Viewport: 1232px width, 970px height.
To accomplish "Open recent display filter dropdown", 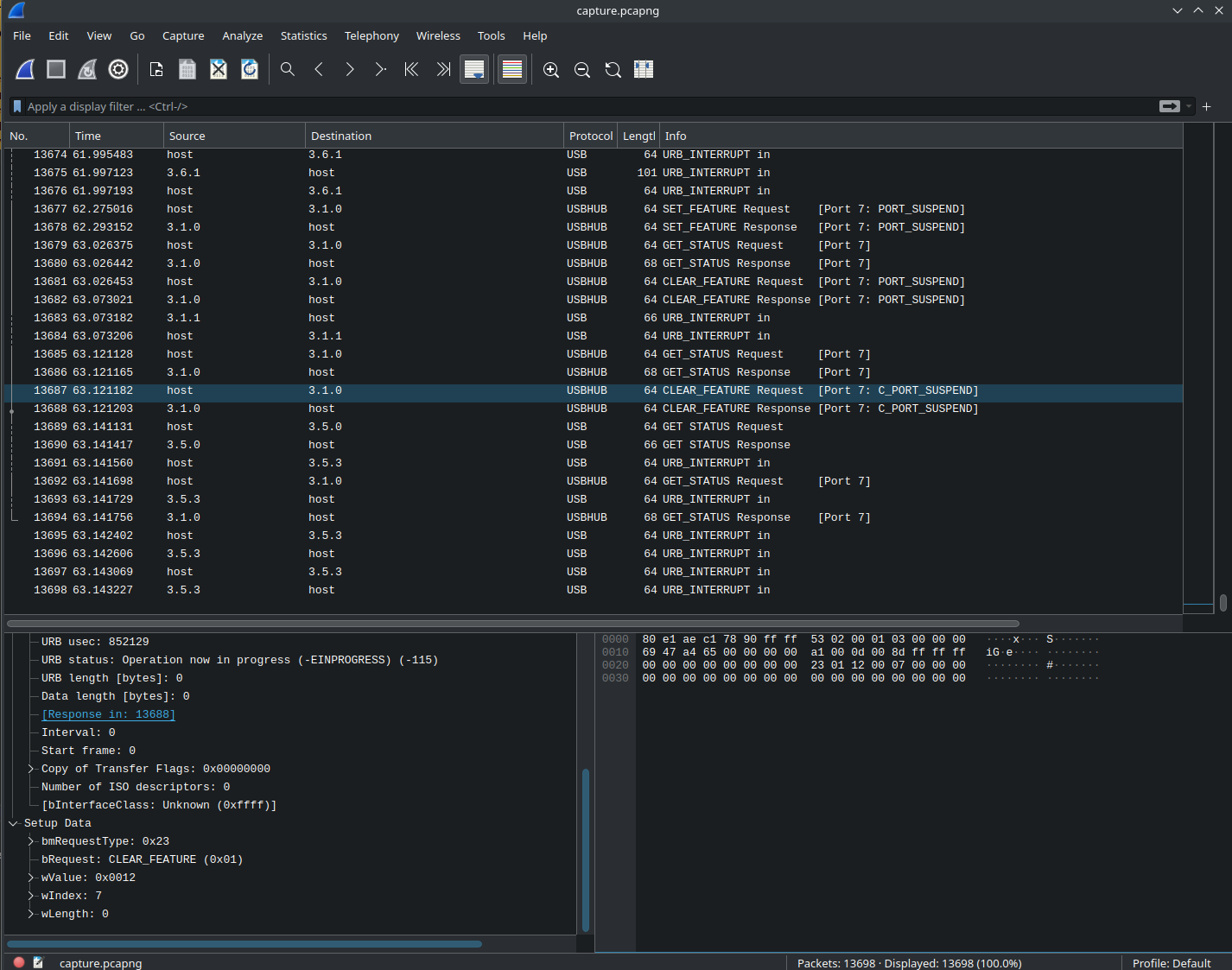I will (1189, 106).
